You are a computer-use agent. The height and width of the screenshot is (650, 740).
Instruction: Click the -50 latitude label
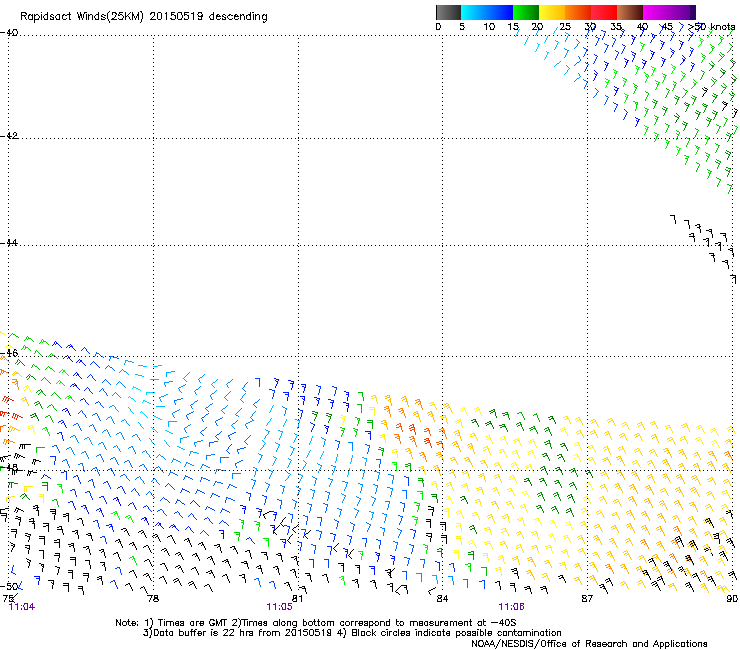(9, 587)
